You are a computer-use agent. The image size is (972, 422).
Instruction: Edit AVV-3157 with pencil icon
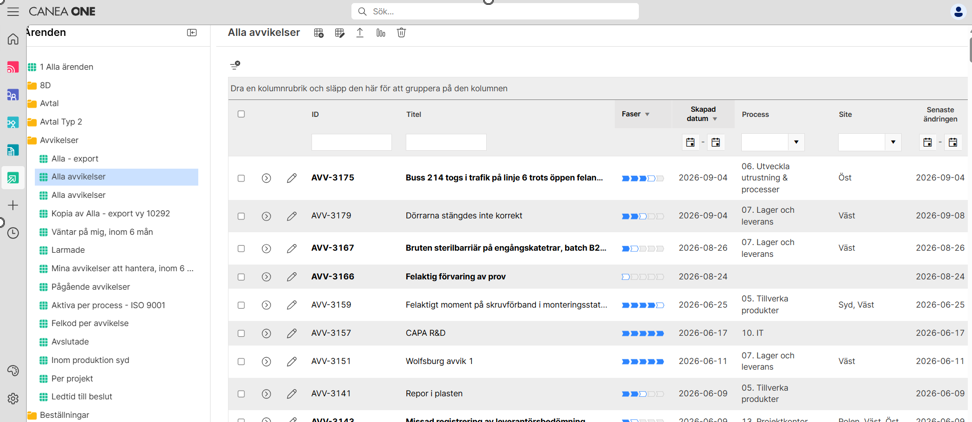point(291,333)
